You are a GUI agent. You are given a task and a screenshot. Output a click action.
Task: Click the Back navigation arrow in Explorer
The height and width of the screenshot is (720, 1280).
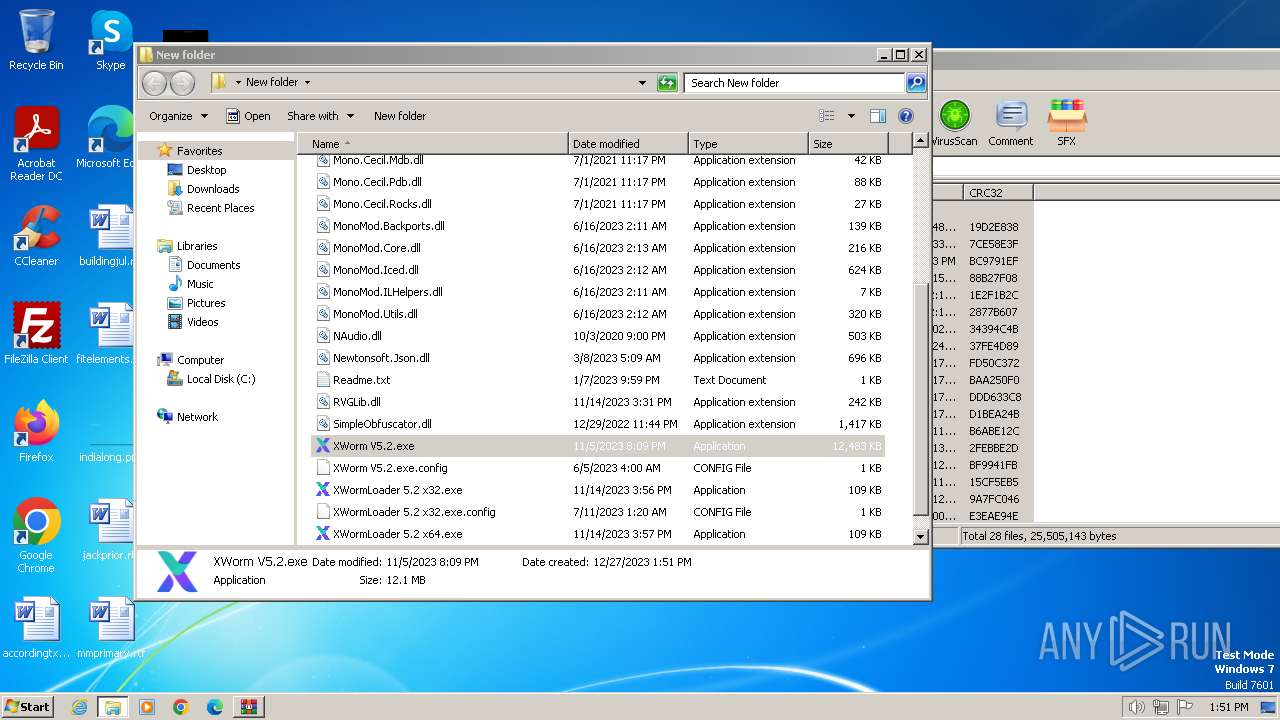tap(154, 83)
